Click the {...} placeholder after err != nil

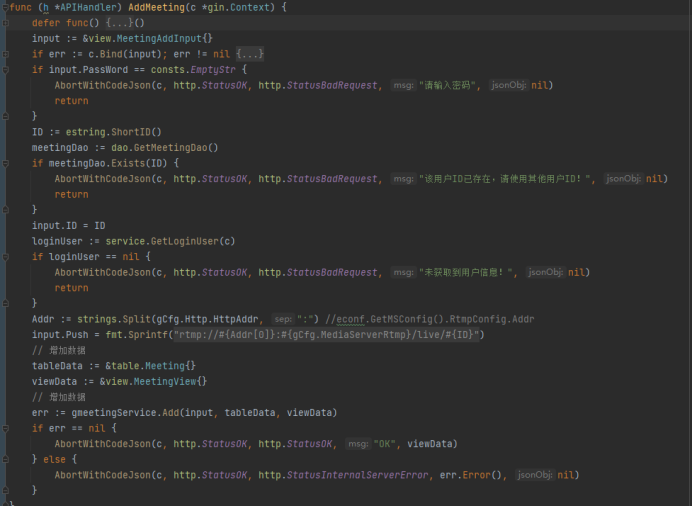coord(250,54)
